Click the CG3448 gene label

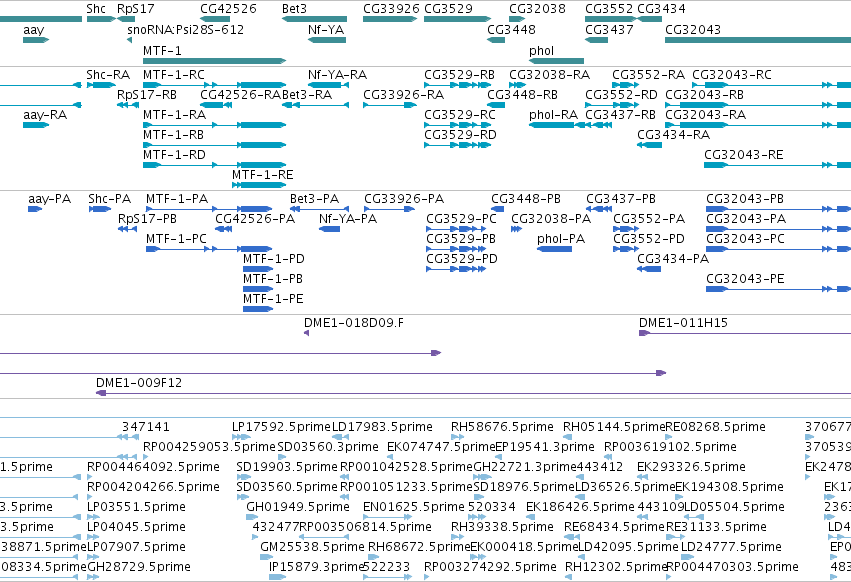click(511, 30)
